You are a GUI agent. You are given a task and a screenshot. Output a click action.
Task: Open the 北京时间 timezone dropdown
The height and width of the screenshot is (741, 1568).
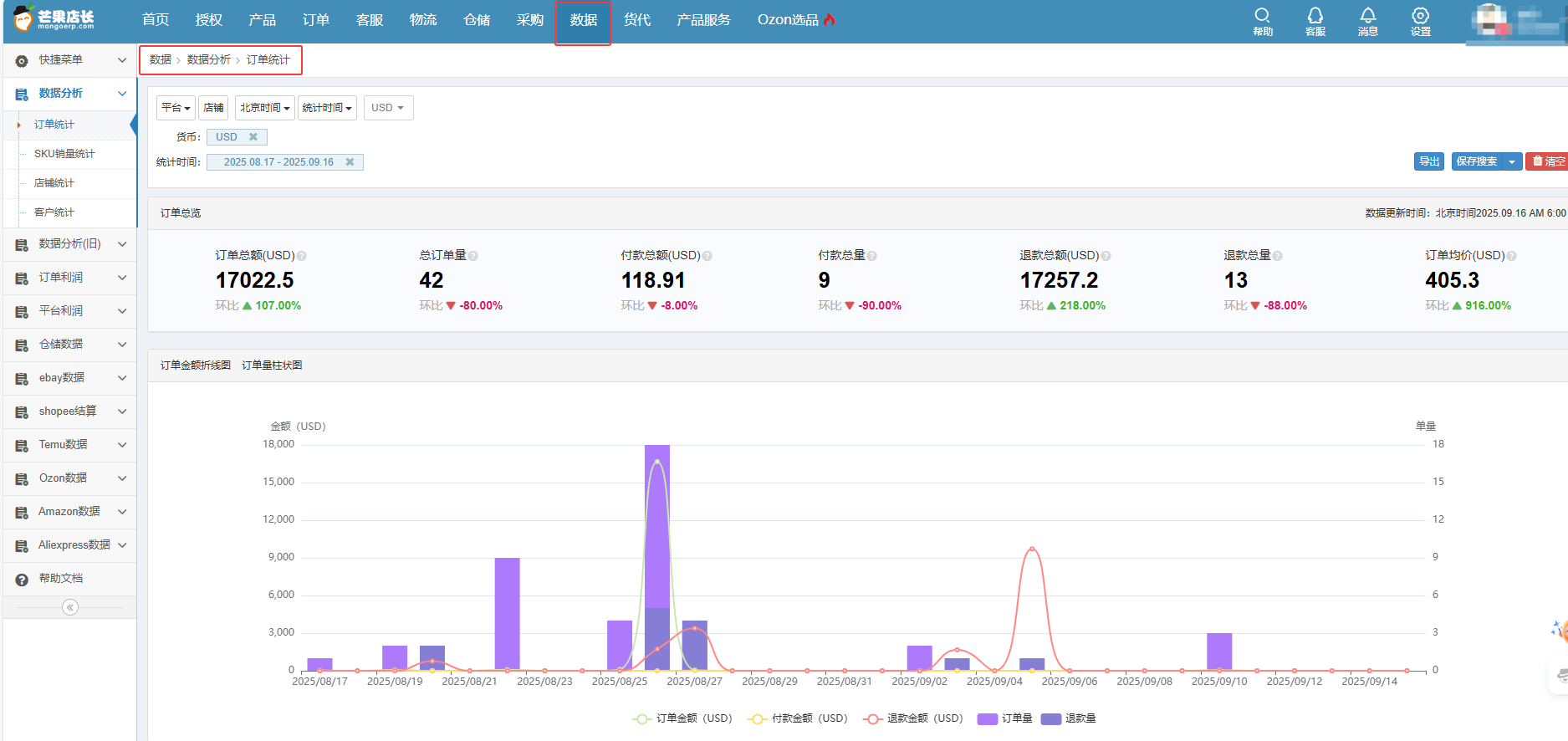coord(264,108)
